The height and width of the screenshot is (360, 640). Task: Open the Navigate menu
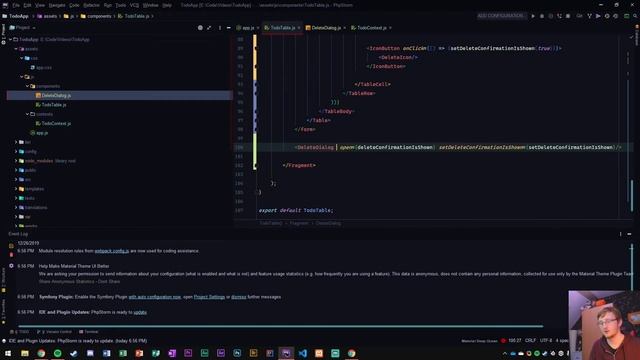pyautogui.click(x=57, y=5)
